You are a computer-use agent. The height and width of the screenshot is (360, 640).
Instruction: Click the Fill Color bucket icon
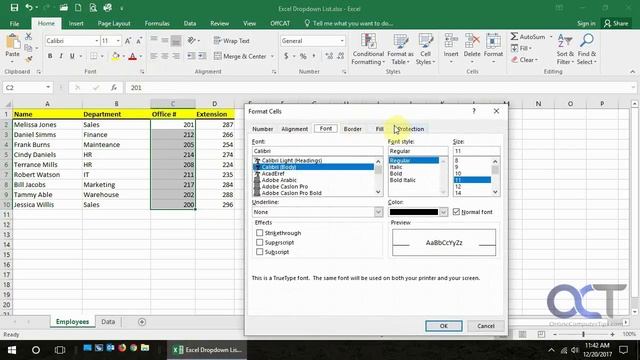pos(116,56)
